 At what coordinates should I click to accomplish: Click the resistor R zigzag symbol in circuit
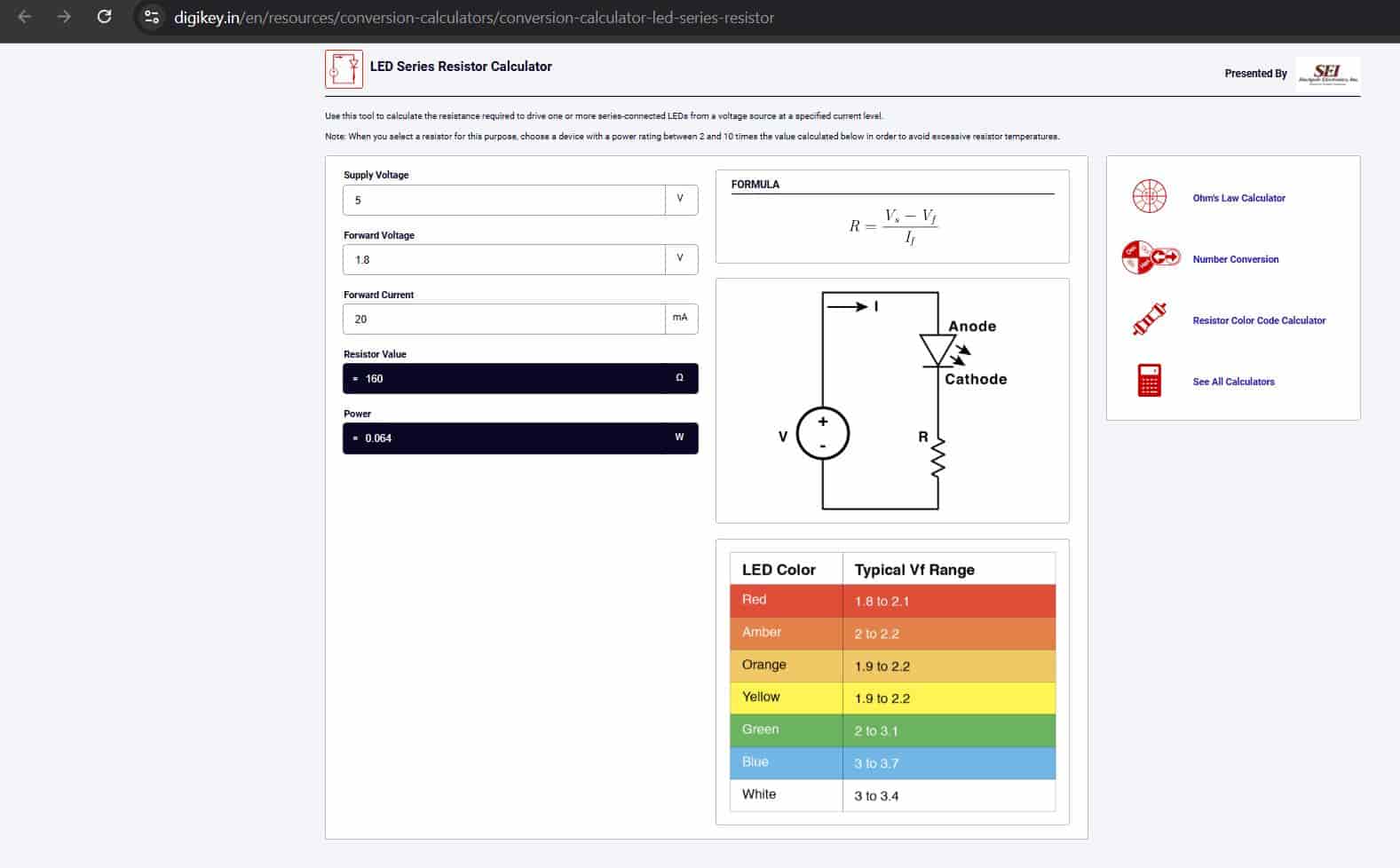938,457
